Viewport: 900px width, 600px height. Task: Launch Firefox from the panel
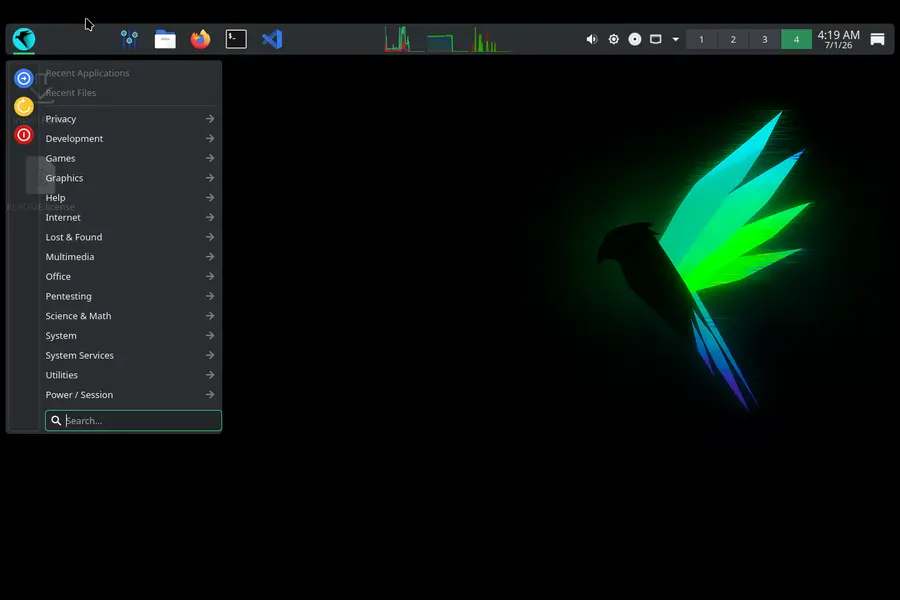click(200, 39)
